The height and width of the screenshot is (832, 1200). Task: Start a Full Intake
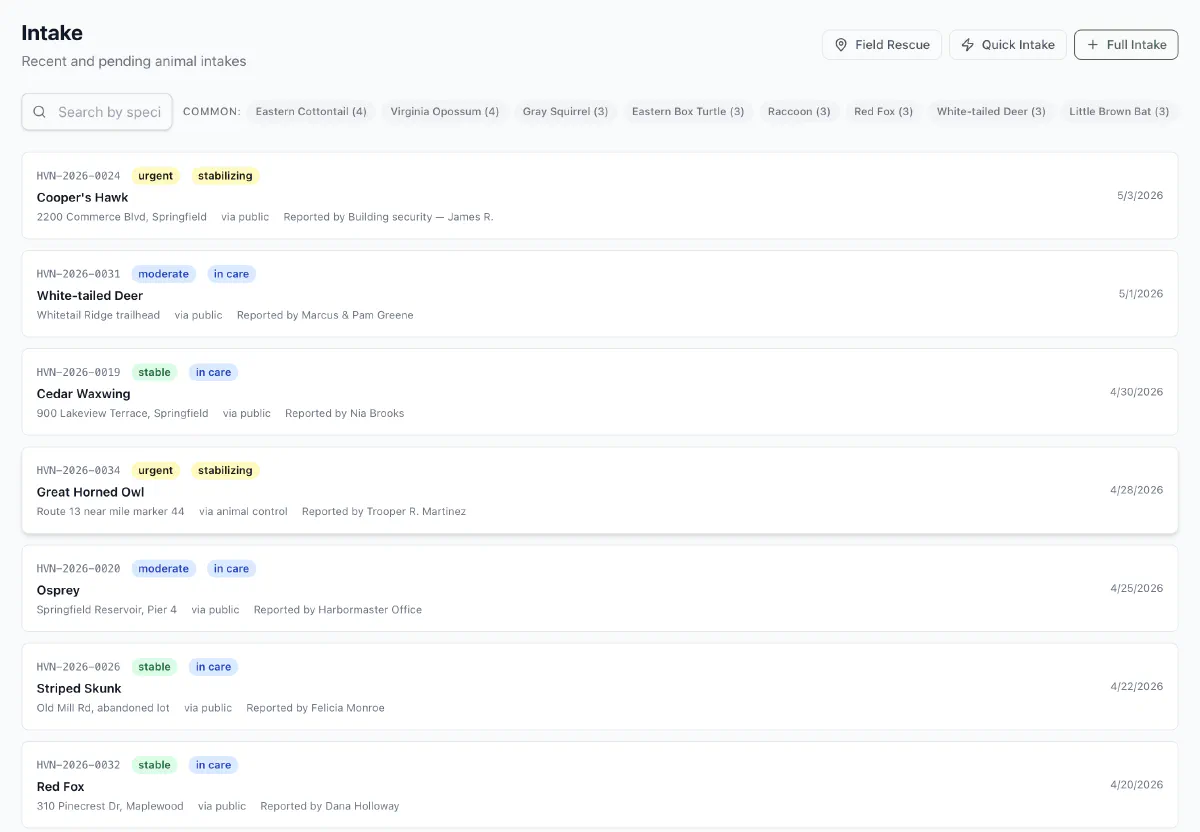[x=1126, y=45]
